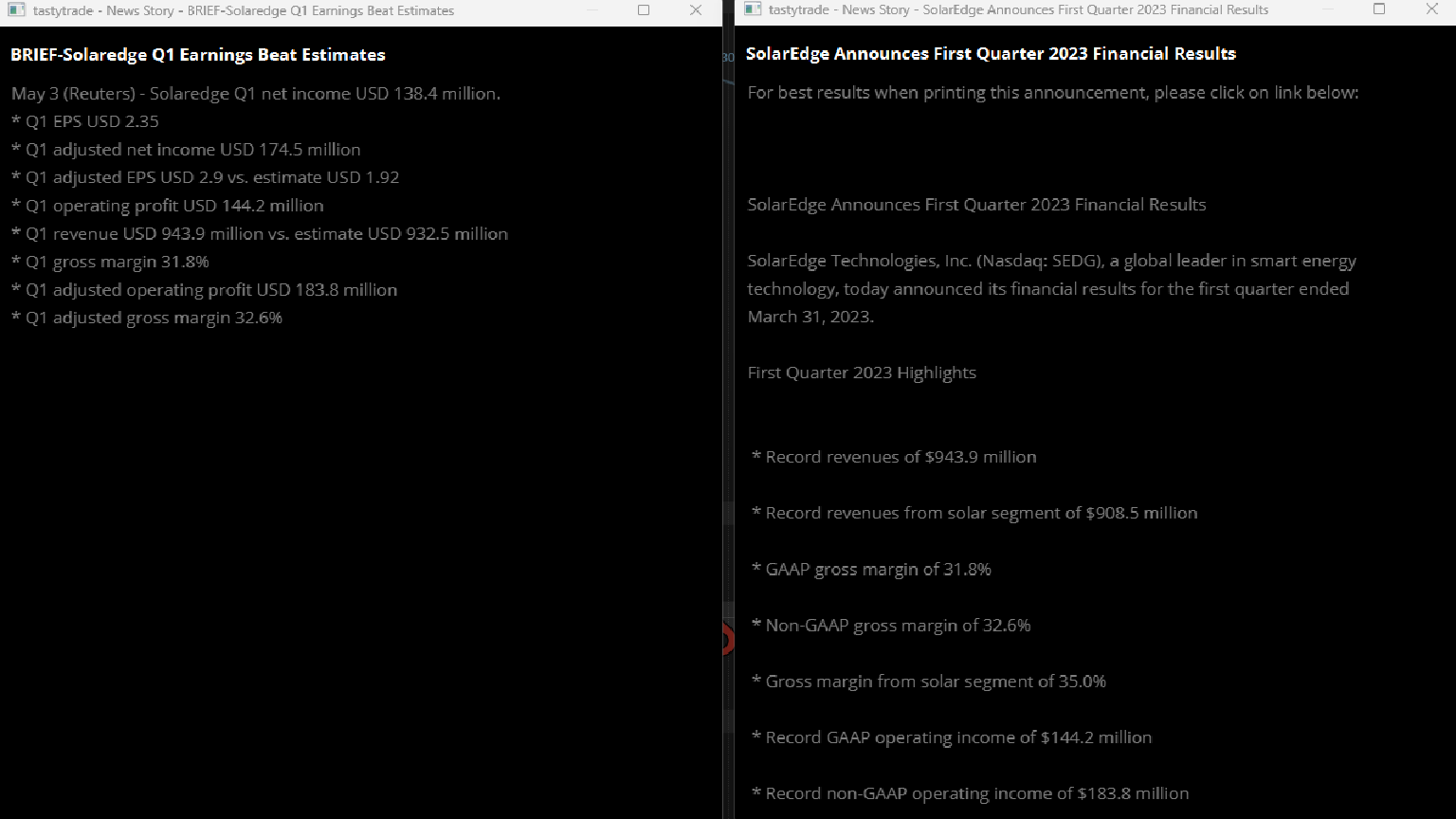Minimize the BRIEF-Solaredge Q1 Earnings news window

click(591, 10)
